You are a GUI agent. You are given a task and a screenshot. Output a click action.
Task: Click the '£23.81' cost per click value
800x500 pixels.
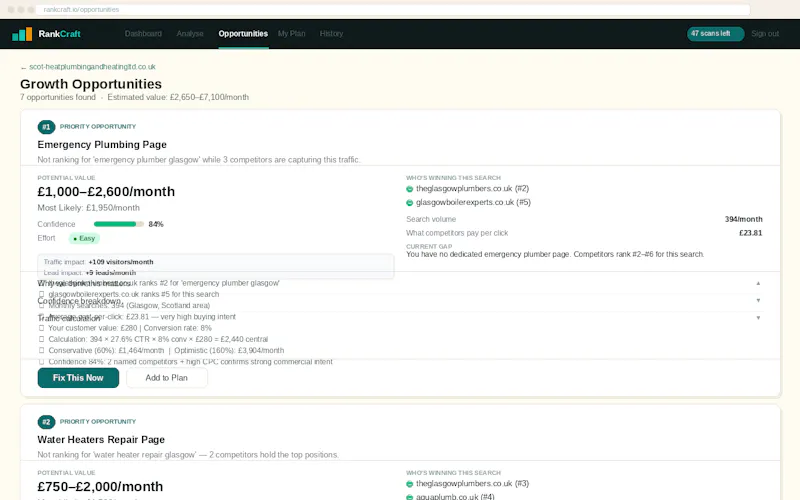(751, 233)
